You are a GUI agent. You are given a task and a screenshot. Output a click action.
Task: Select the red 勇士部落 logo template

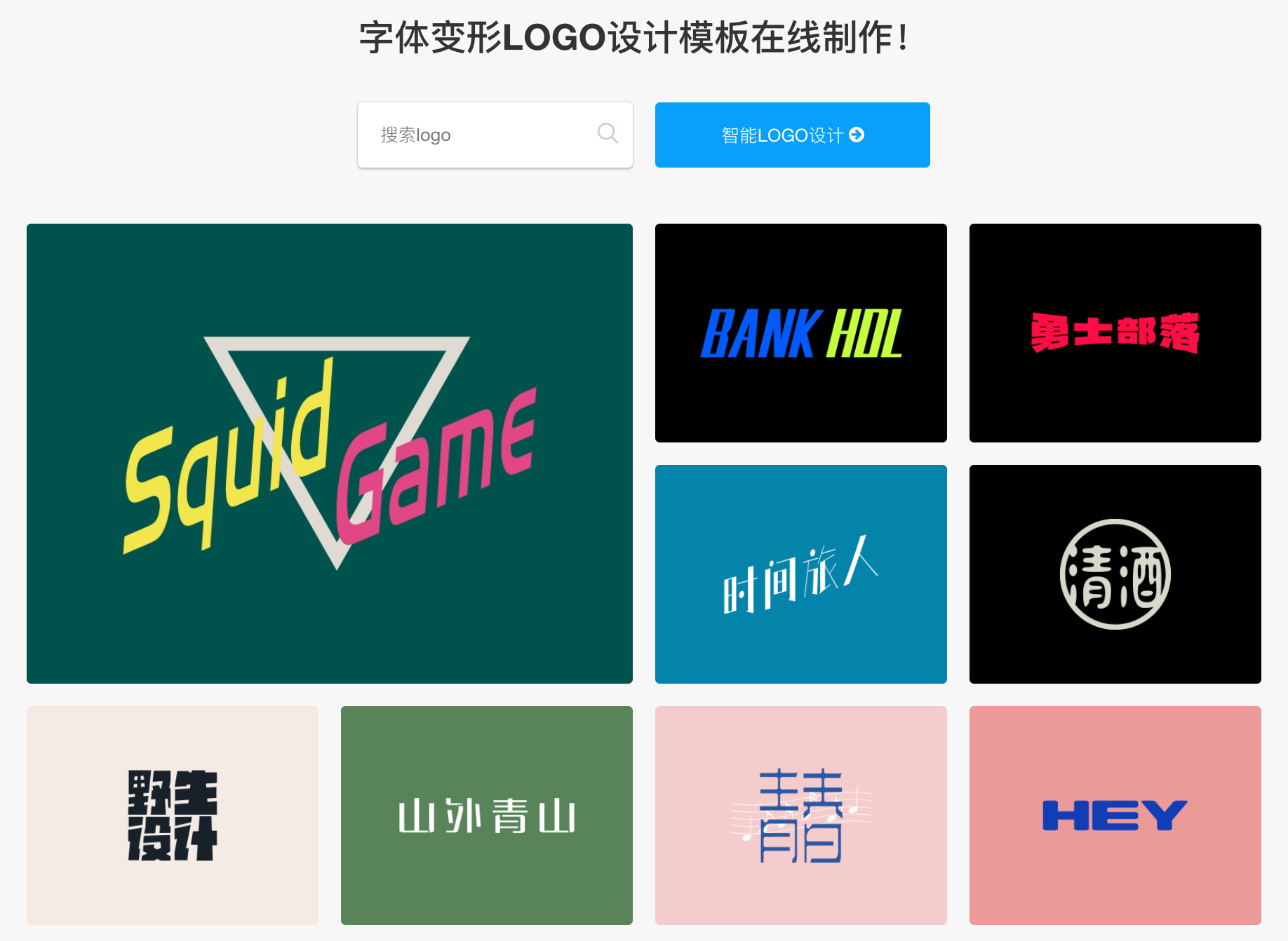[1115, 333]
